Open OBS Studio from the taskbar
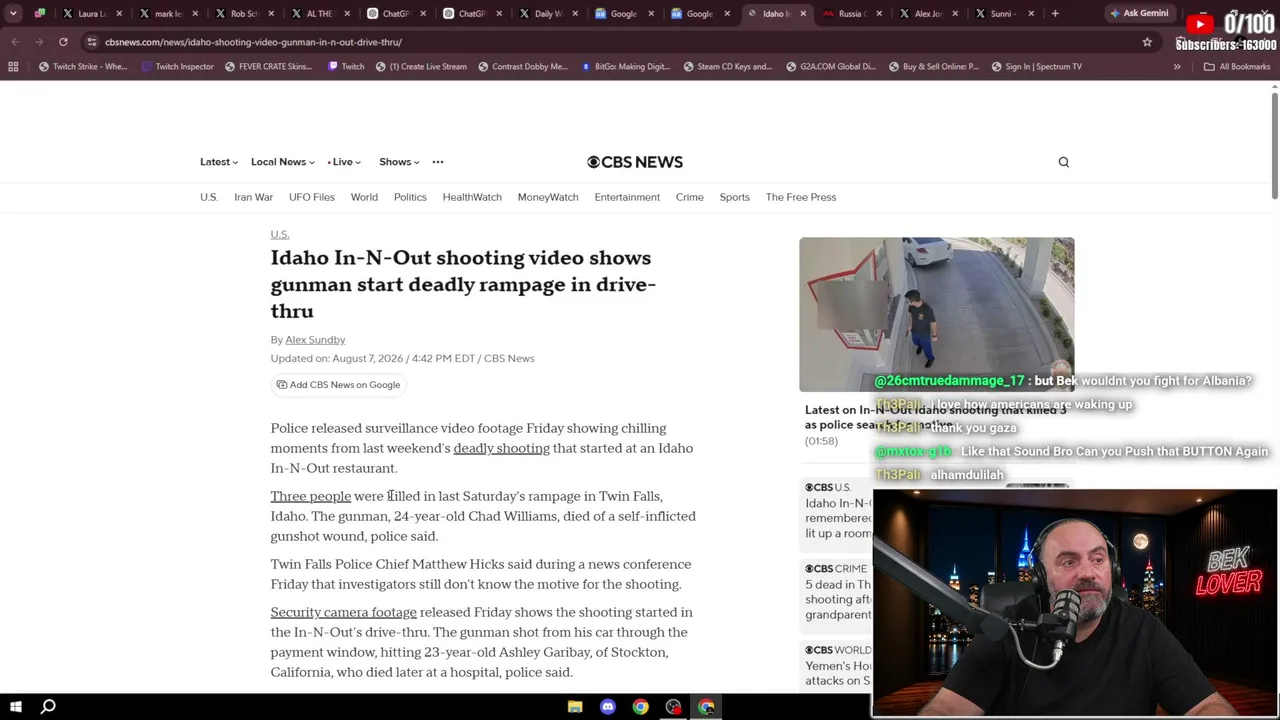 tap(674, 707)
